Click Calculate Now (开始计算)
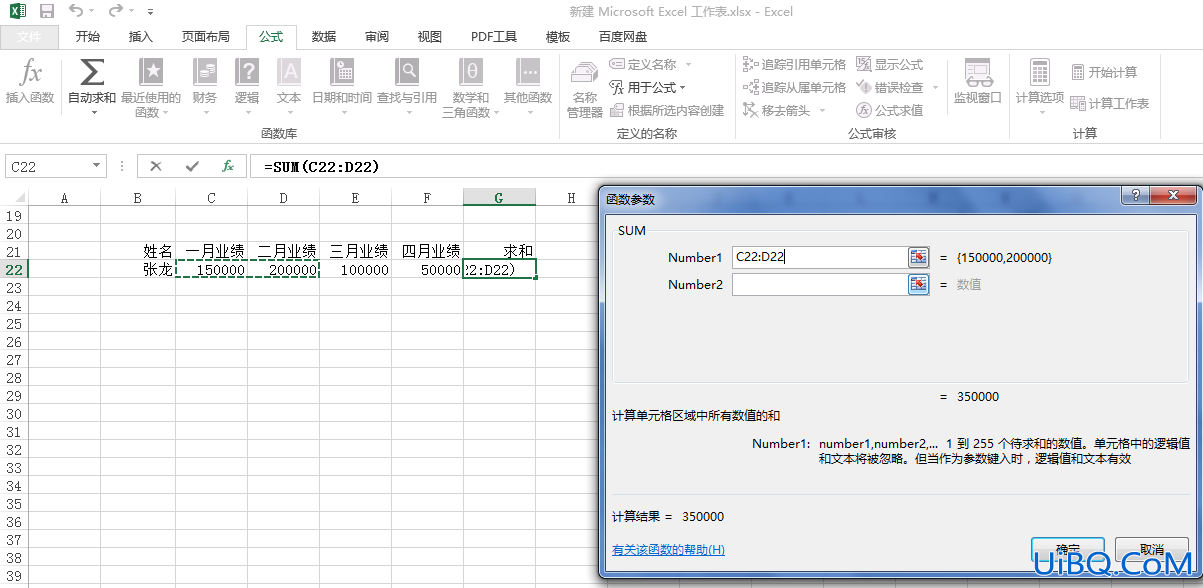 click(1104, 72)
